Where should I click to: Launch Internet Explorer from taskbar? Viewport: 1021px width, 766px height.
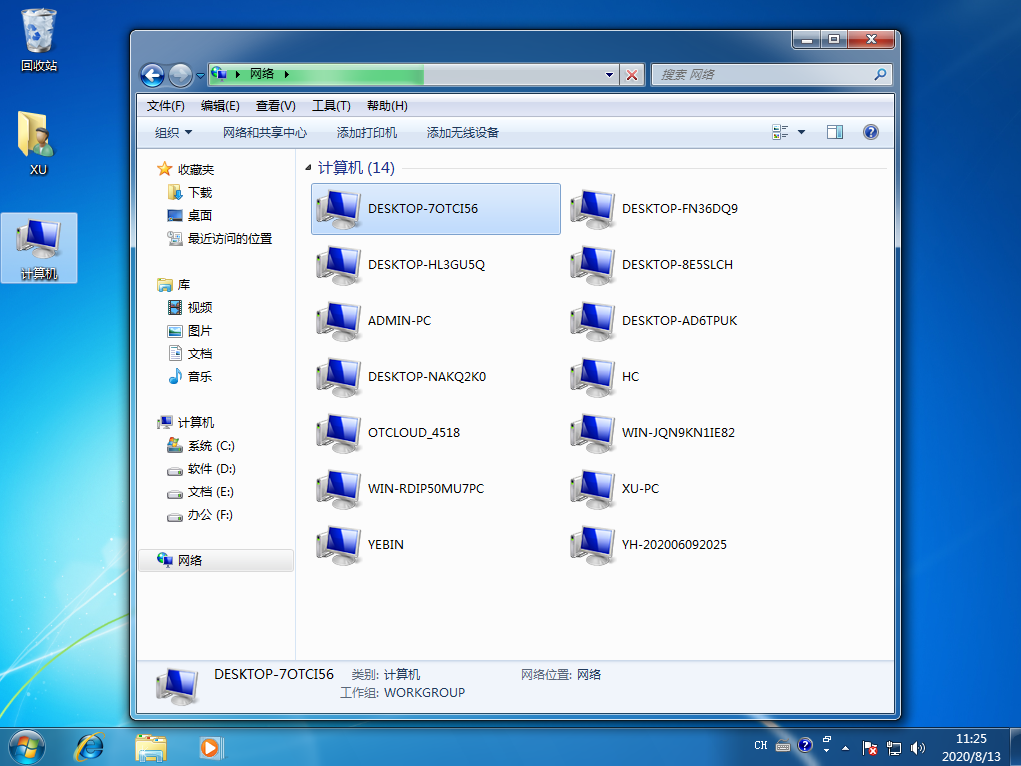[x=89, y=747]
